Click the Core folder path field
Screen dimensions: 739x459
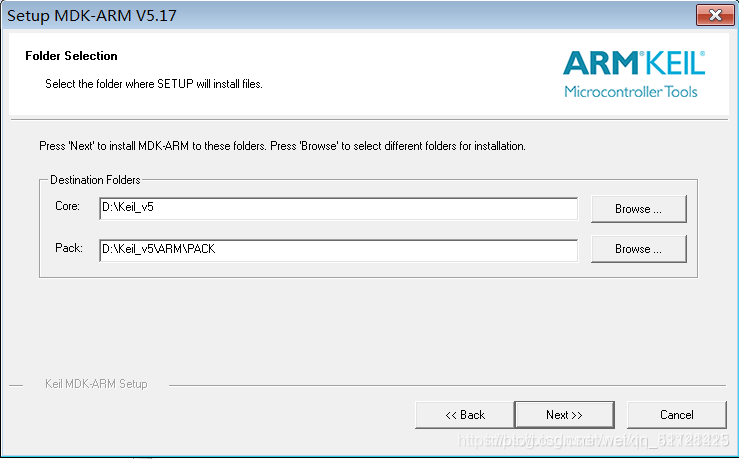tap(338, 208)
